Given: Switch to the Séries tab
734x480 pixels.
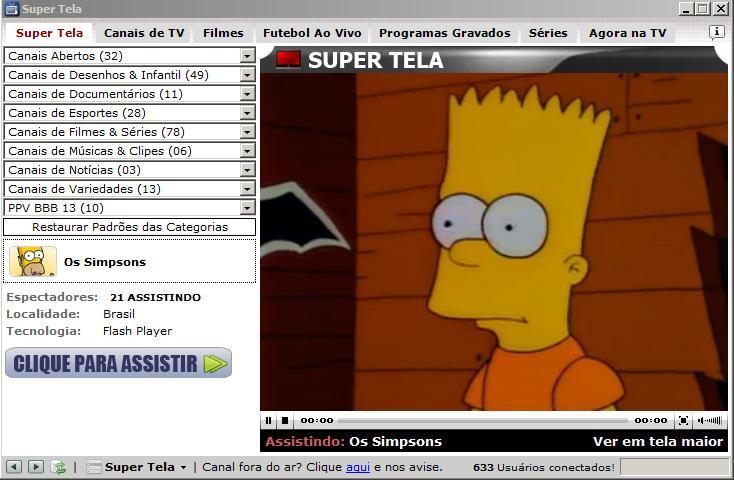Looking at the screenshot, I should point(548,33).
